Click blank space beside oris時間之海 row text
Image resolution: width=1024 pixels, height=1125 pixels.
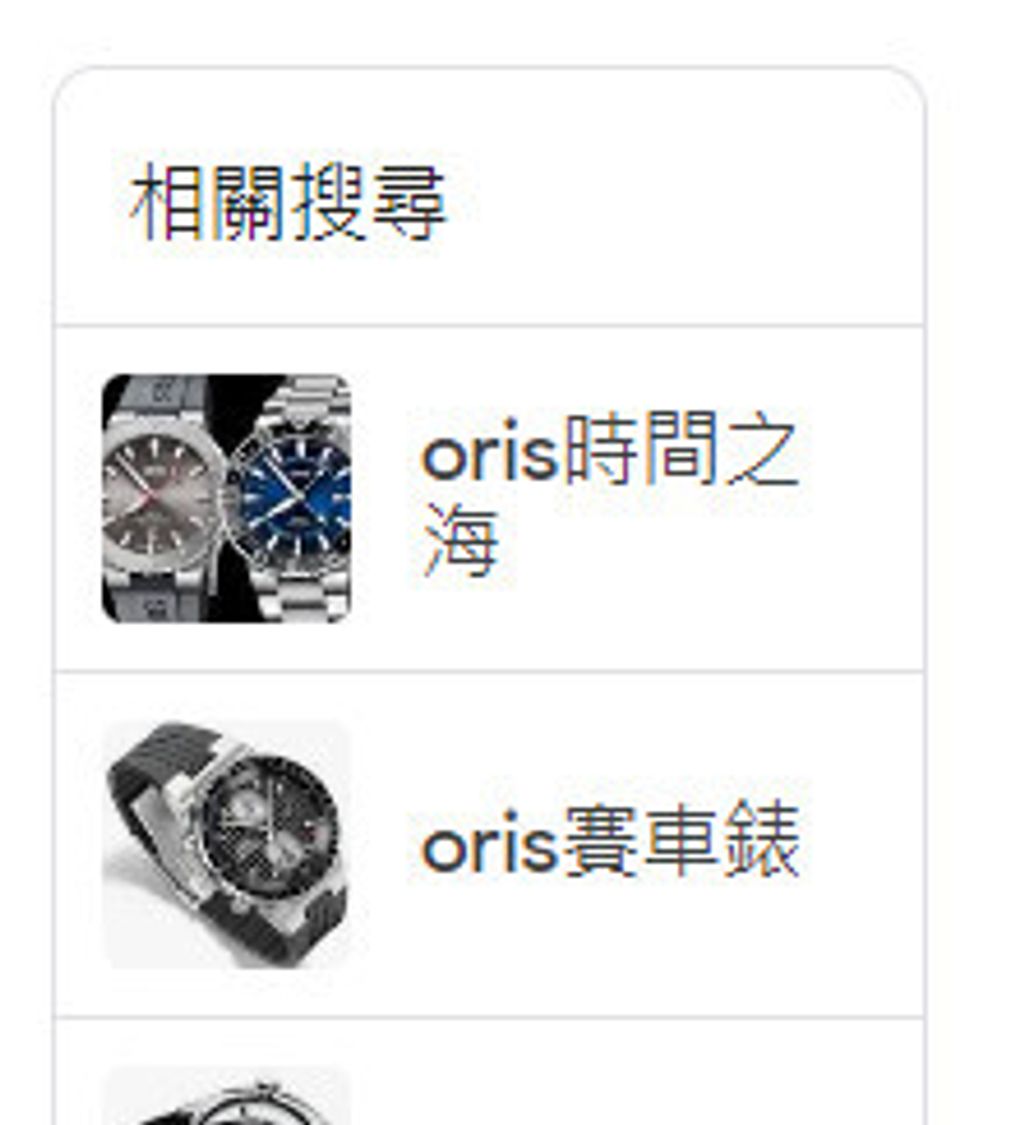click(x=861, y=499)
